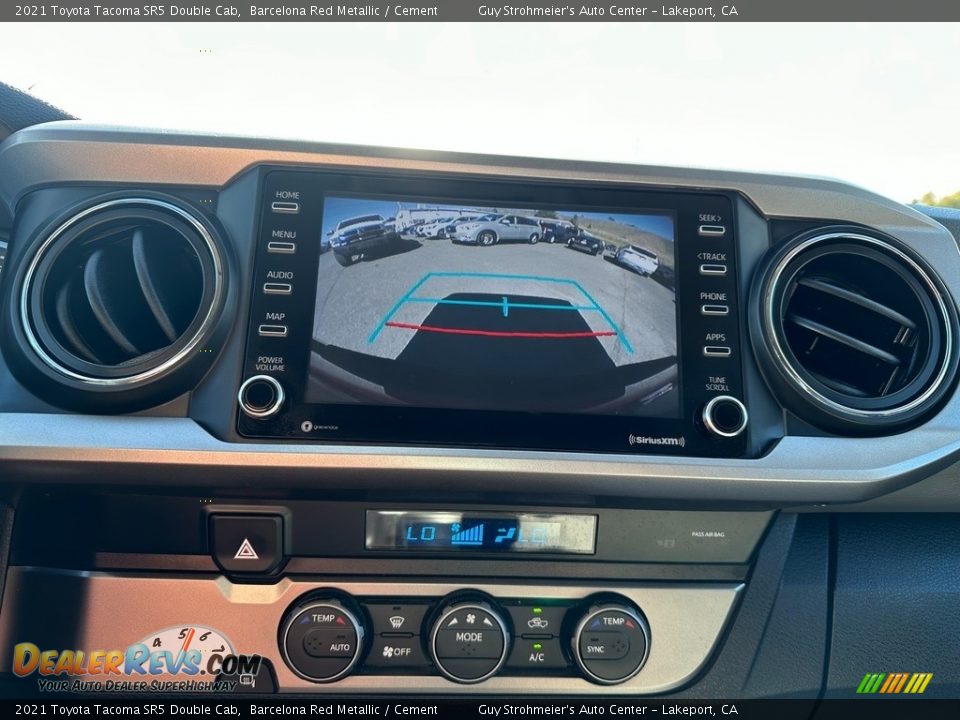Click top caption 'Guy Strohmeier's Auto Center - Lakeport, CA'

click(x=607, y=10)
